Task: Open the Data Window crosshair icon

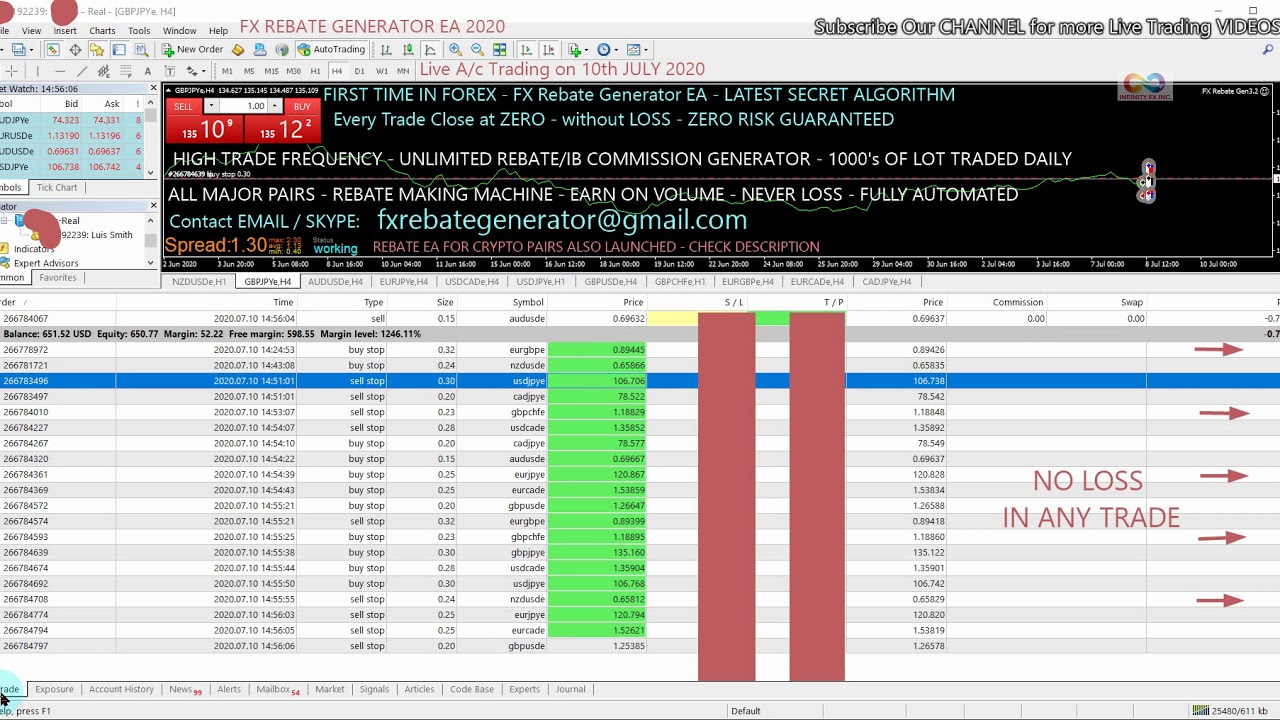Action: pos(75,49)
